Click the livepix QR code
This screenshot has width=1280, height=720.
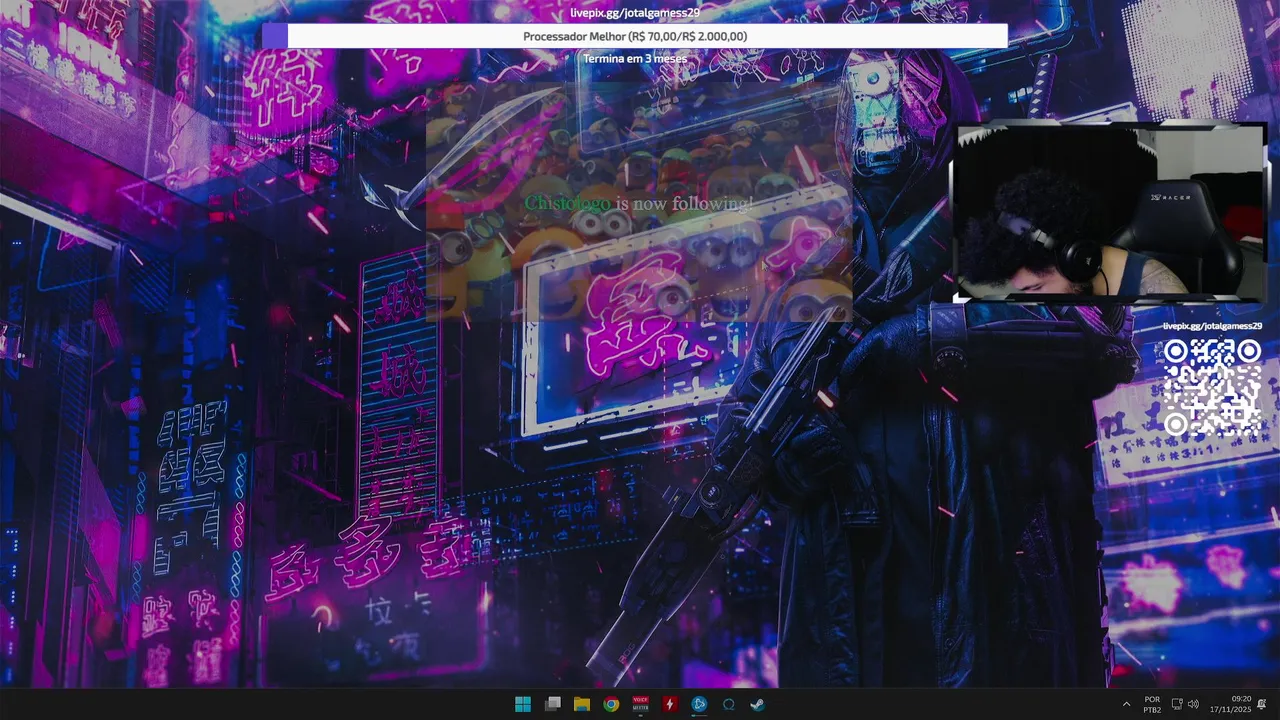[x=1212, y=388]
